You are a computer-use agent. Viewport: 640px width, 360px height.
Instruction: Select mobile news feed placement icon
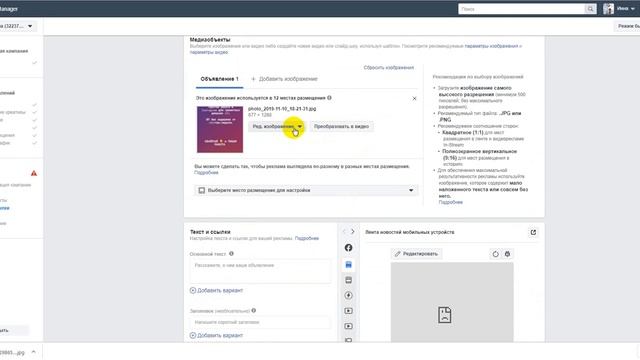[x=348, y=265]
